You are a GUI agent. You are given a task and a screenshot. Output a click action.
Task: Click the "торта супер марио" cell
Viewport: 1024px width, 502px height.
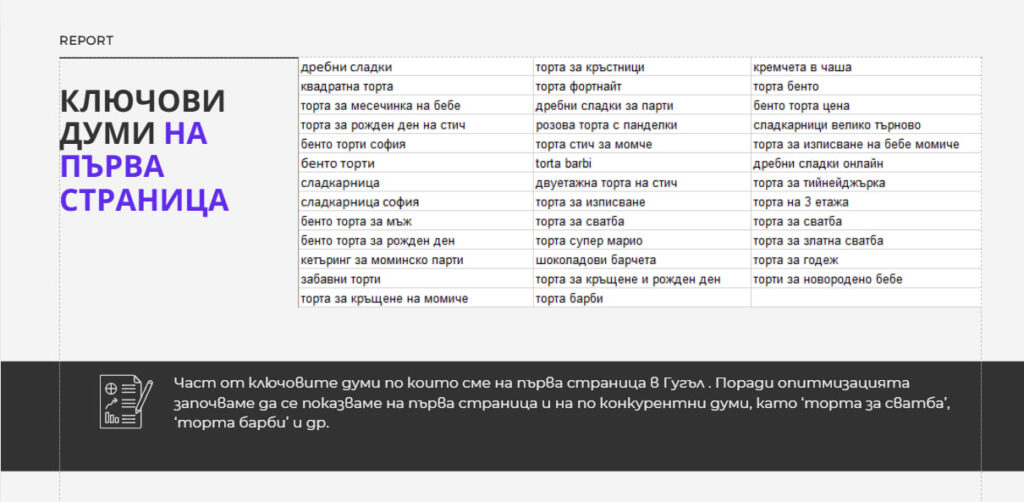point(588,241)
